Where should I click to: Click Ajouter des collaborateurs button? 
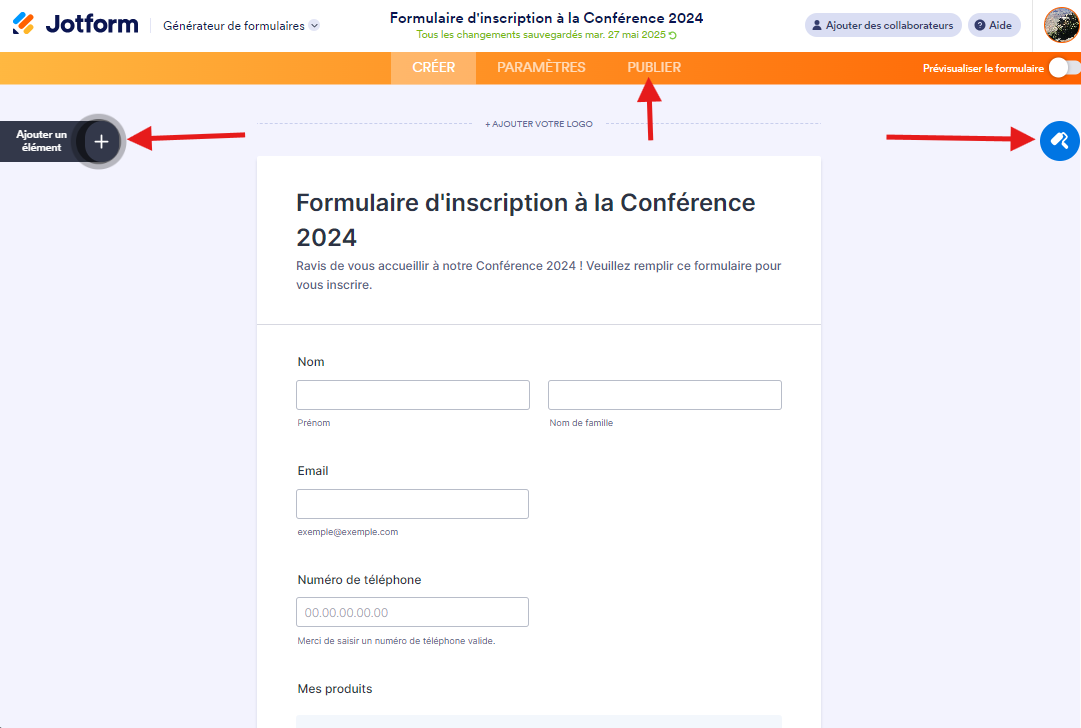883,25
